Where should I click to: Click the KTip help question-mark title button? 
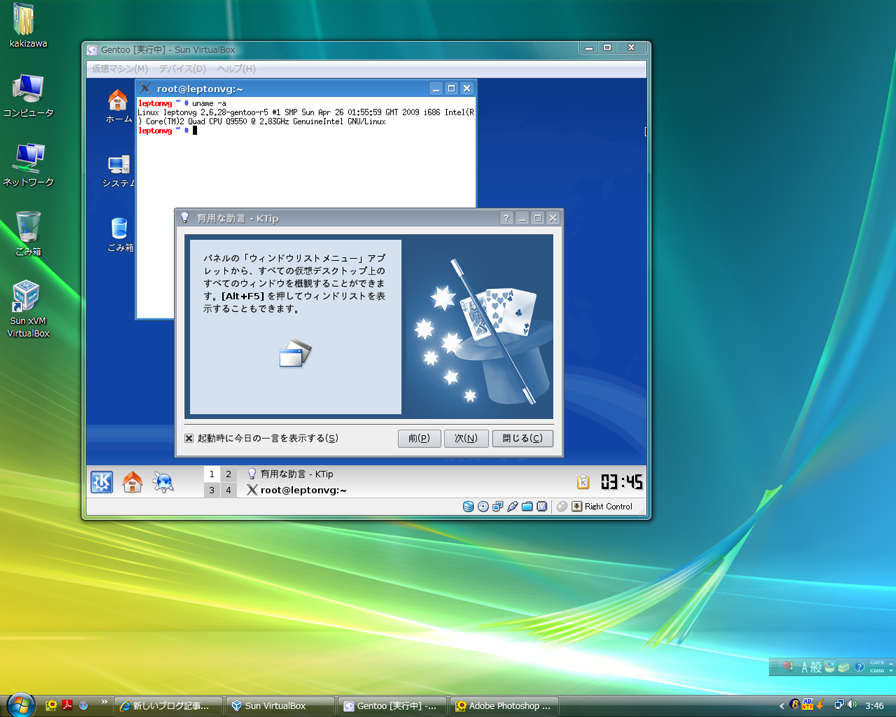coord(506,218)
